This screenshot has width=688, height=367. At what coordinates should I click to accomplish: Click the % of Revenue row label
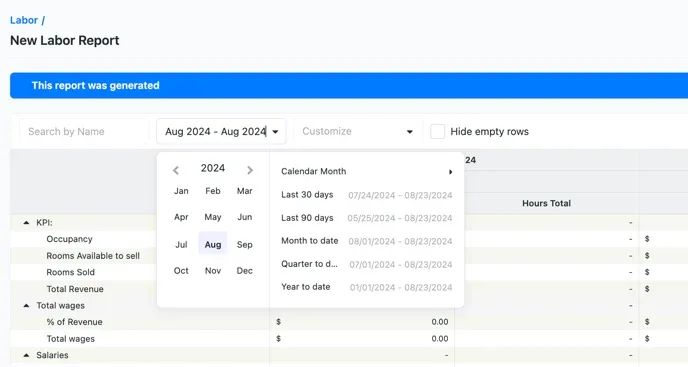pos(75,322)
